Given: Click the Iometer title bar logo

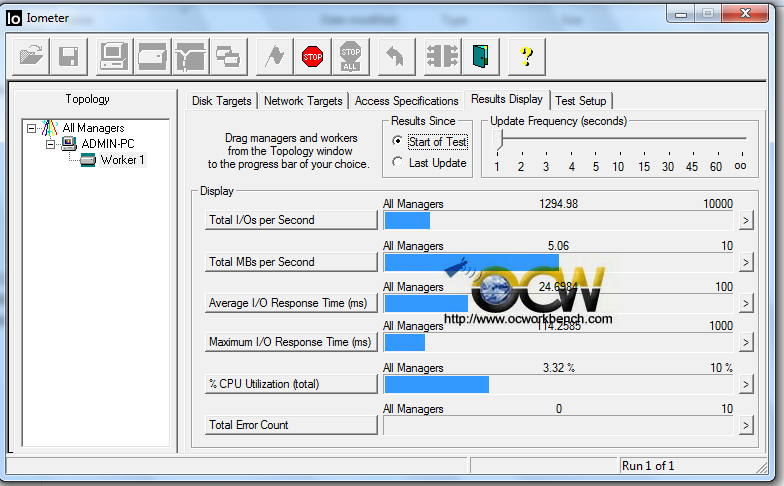Looking at the screenshot, I should pos(14,18).
